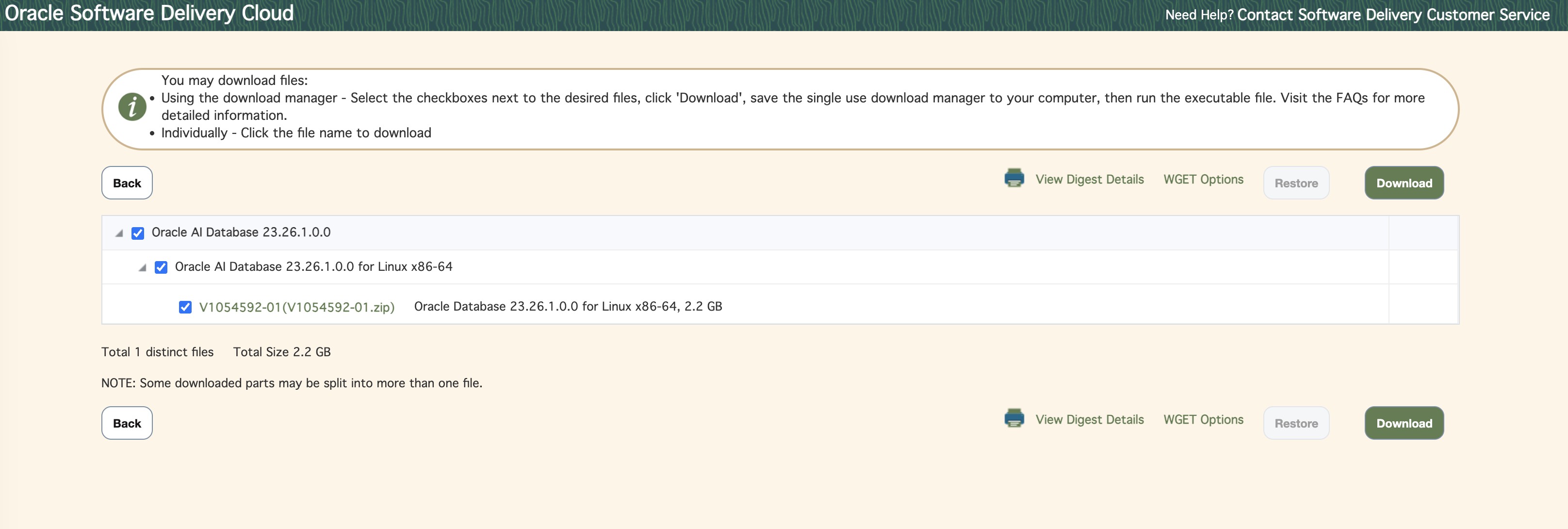
Task: Uncheck the V1054592-01 file checkbox
Action: 185,307
